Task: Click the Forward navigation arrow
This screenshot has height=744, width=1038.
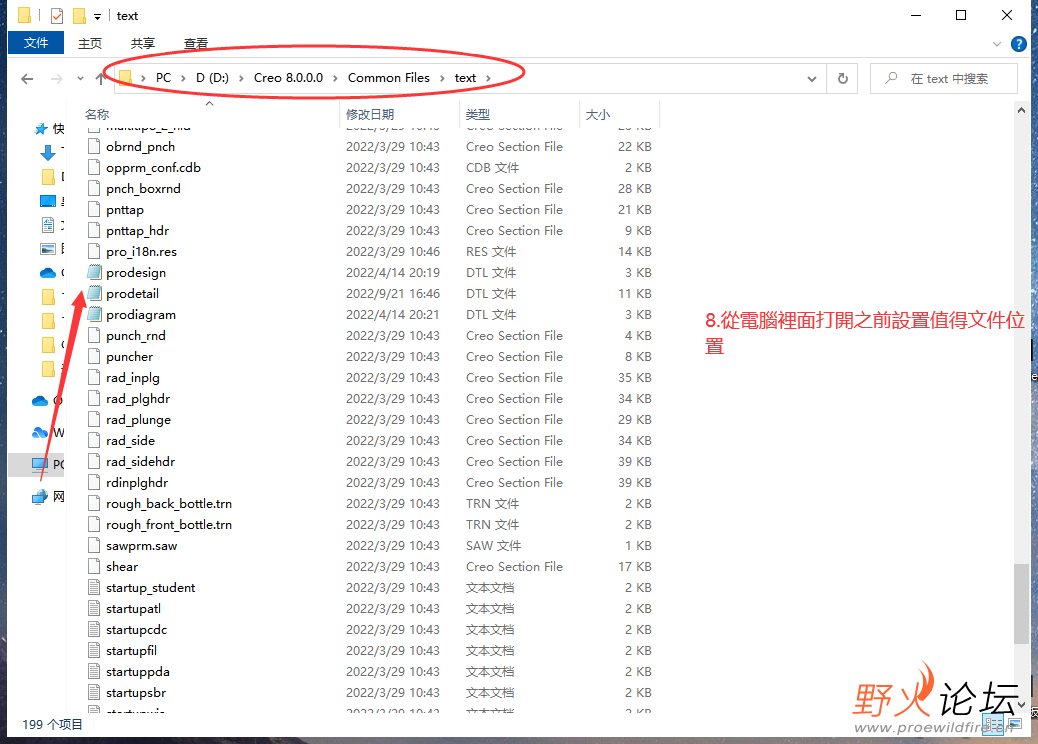Action: (x=57, y=79)
